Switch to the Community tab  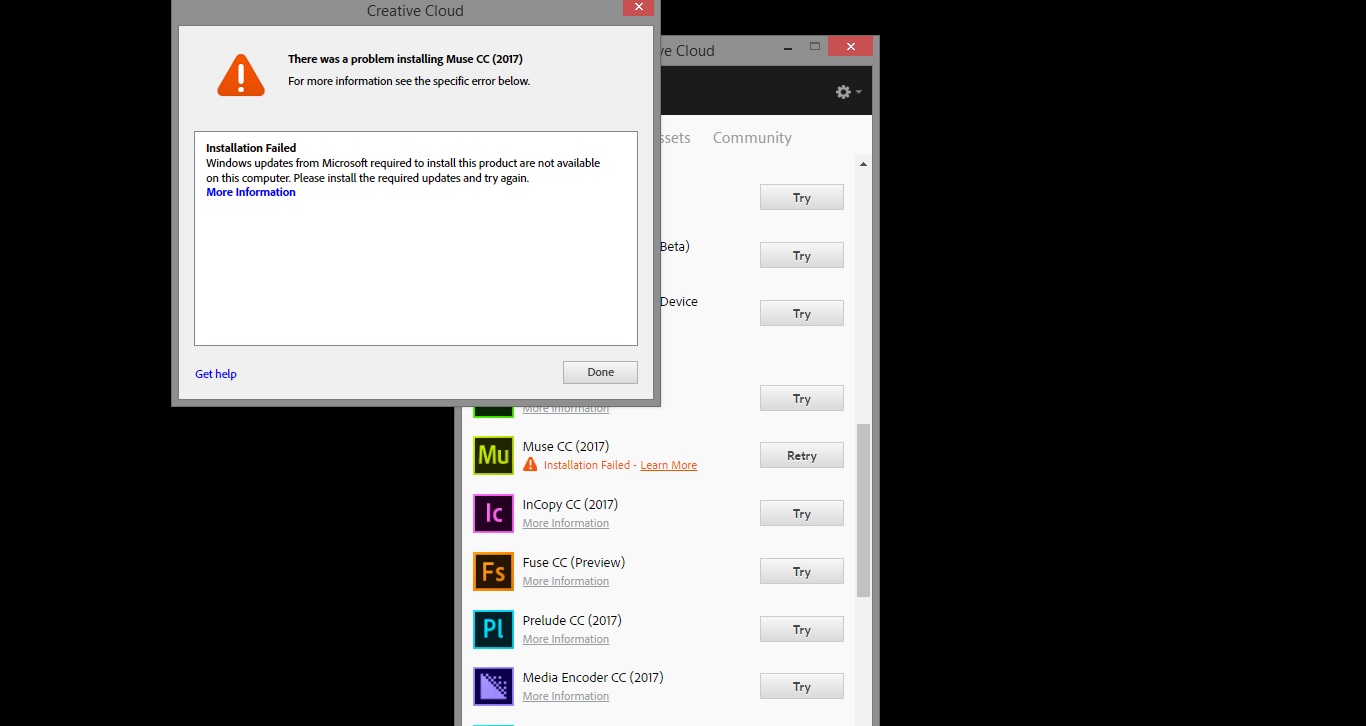coord(752,138)
